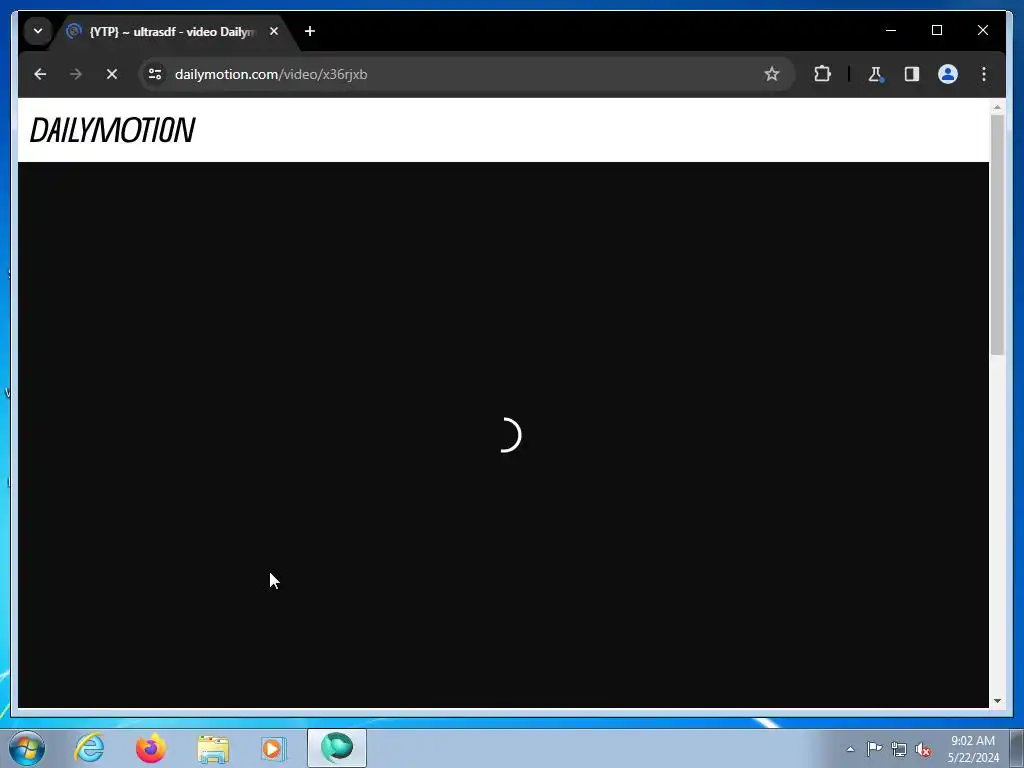Image resolution: width=1024 pixels, height=768 pixels.
Task: Open the Extensions puzzle icon
Action: pos(822,74)
